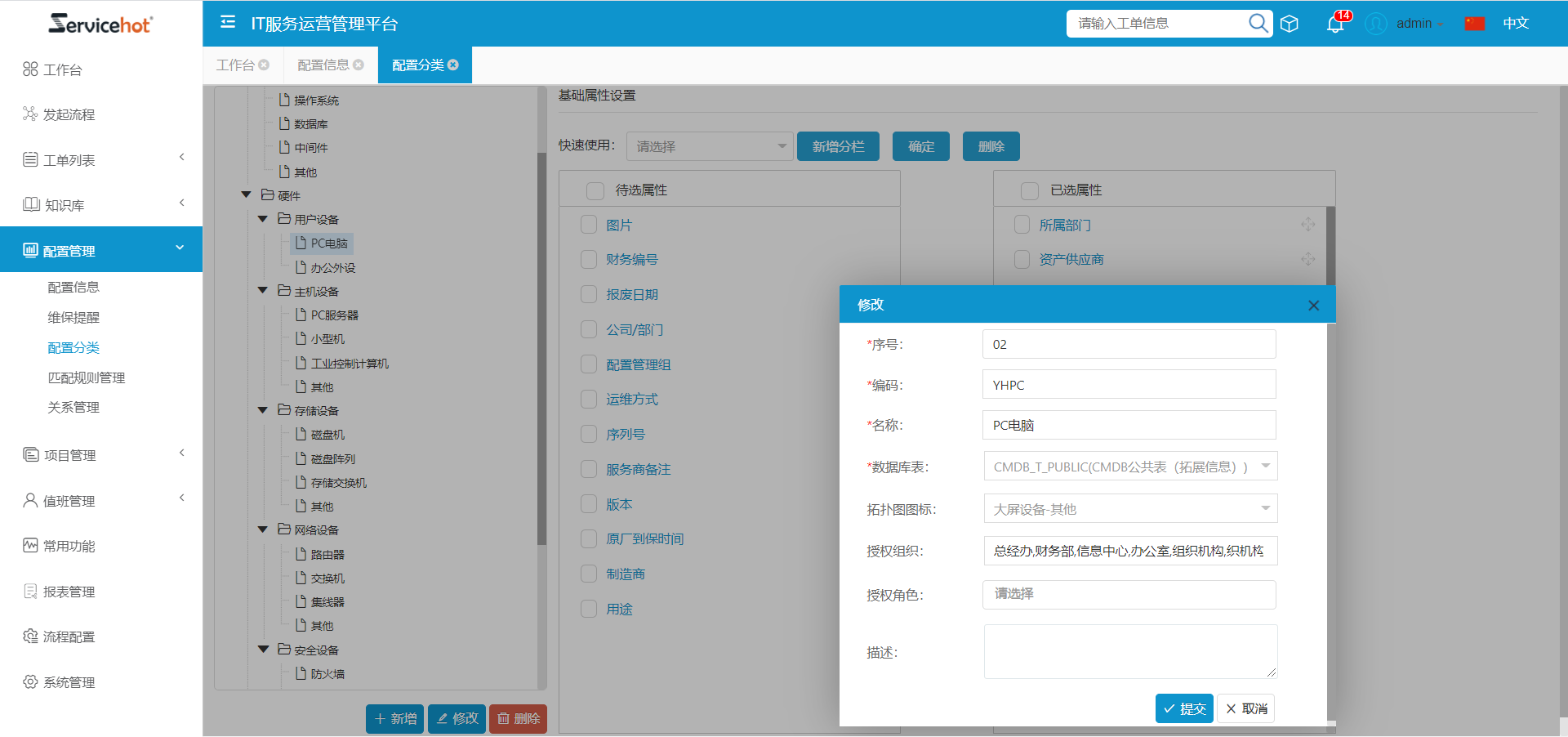Check the 所属部门 checkbox in selected attributes

pos(1022,224)
